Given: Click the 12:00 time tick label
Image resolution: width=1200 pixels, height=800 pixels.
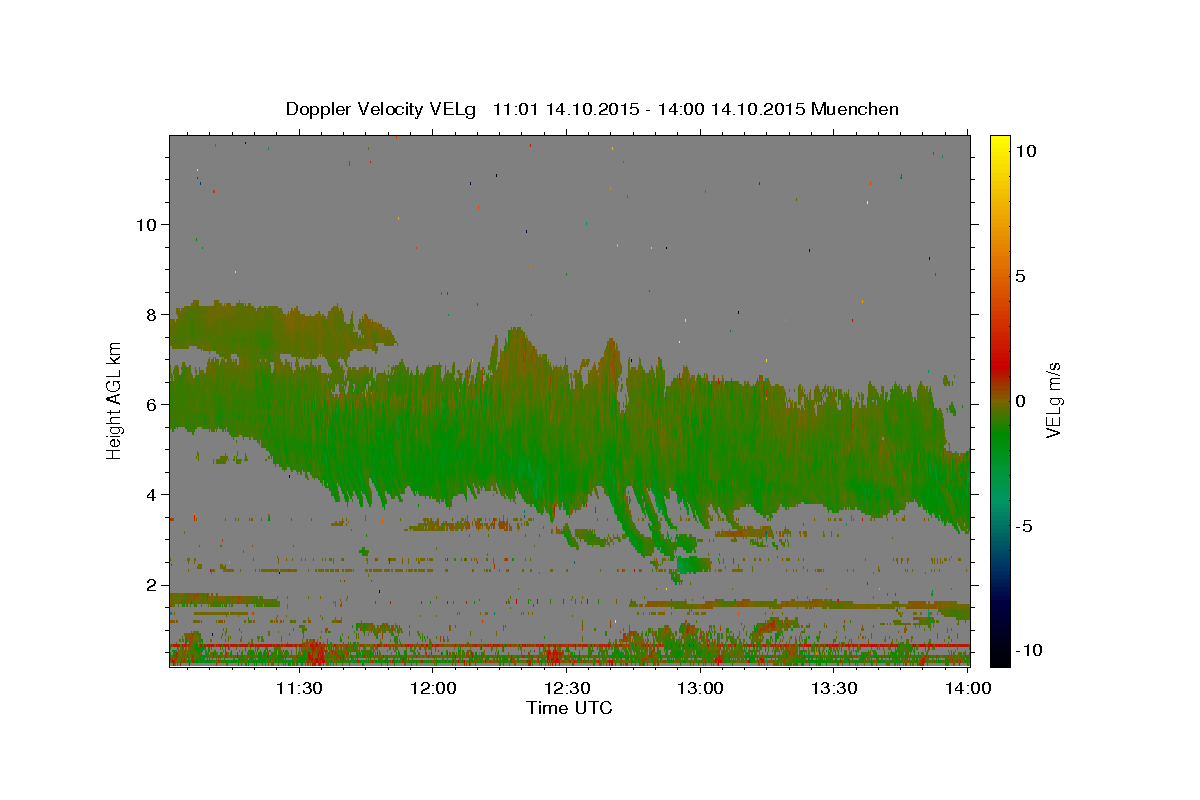Looking at the screenshot, I should (433, 688).
